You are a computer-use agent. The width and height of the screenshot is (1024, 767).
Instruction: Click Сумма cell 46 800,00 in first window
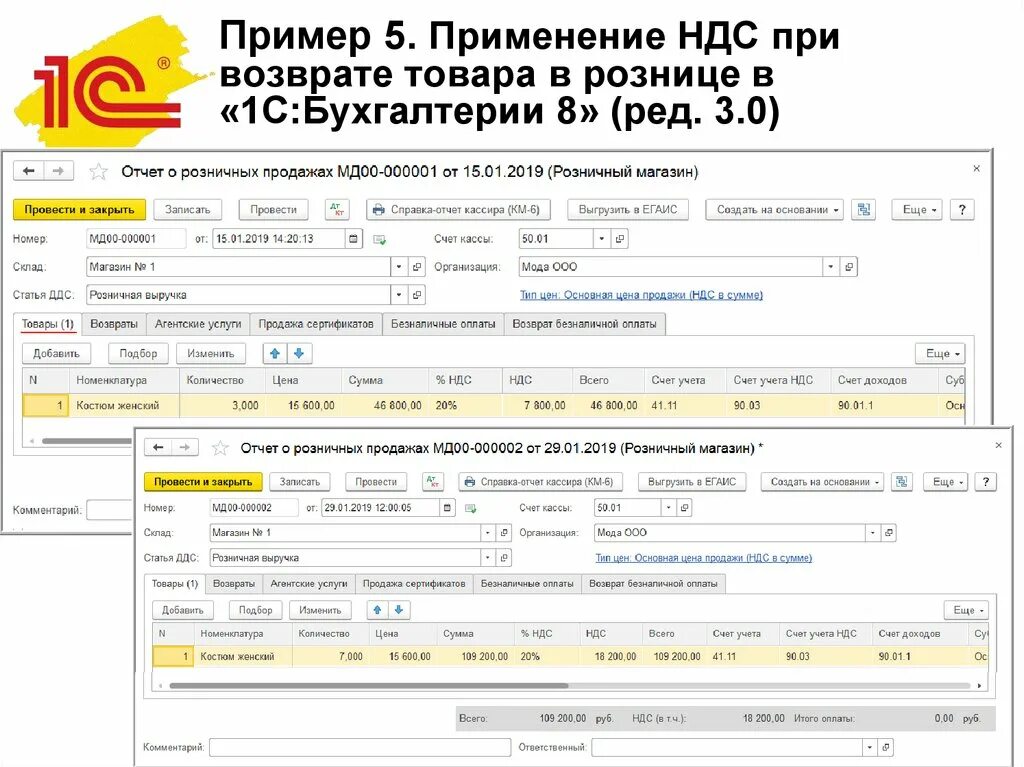(x=385, y=406)
